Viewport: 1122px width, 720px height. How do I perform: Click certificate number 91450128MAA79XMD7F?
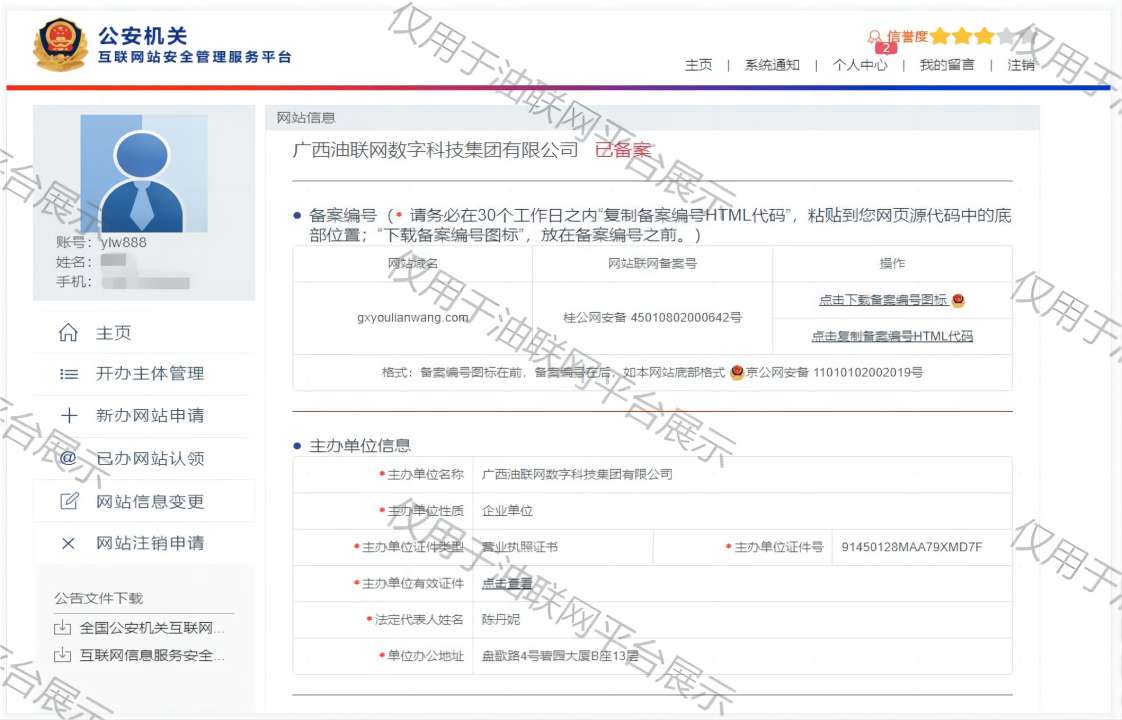912,547
